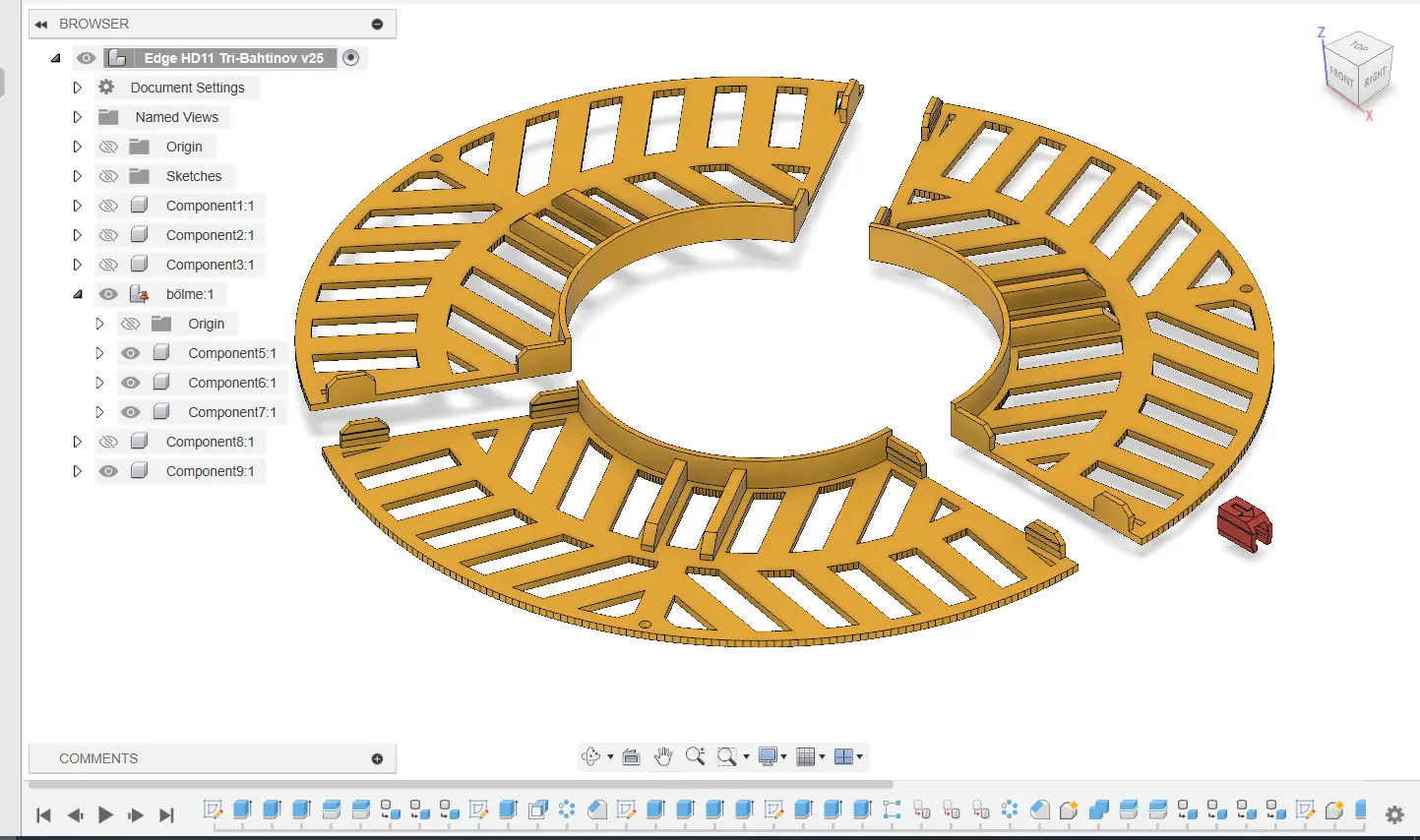1420x840 pixels.
Task: Open the Orbit type dropdown arrow
Action: point(610,756)
